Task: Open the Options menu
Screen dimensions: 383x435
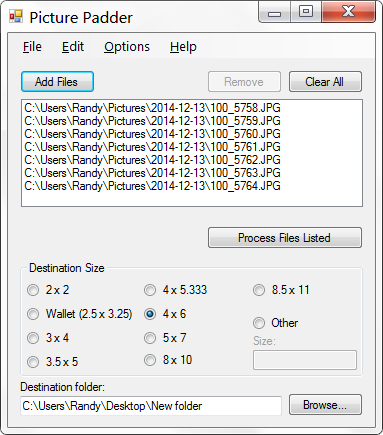Action: pyautogui.click(x=127, y=47)
